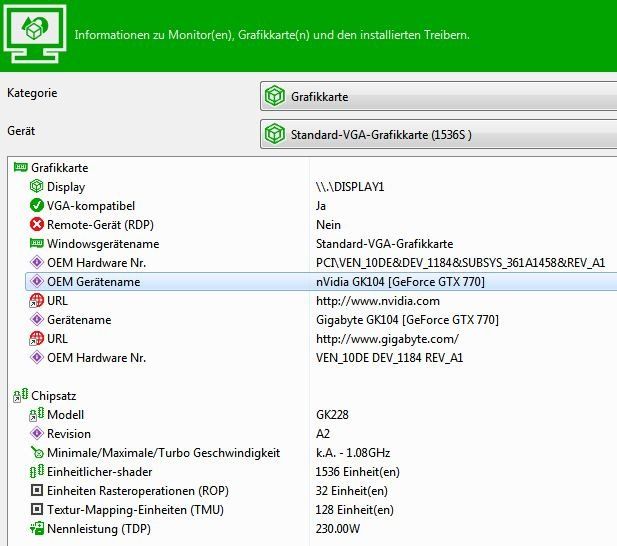Viewport: 617px width, 546px height.
Task: Click the value 1536 Einheit(en)
Action: click(x=358, y=472)
